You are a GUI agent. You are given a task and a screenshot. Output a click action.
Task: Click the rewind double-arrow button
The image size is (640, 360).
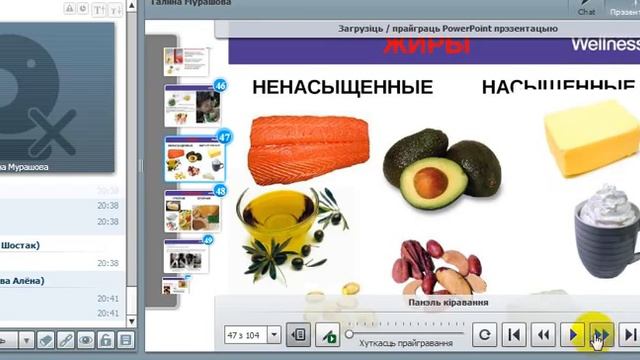point(543,335)
